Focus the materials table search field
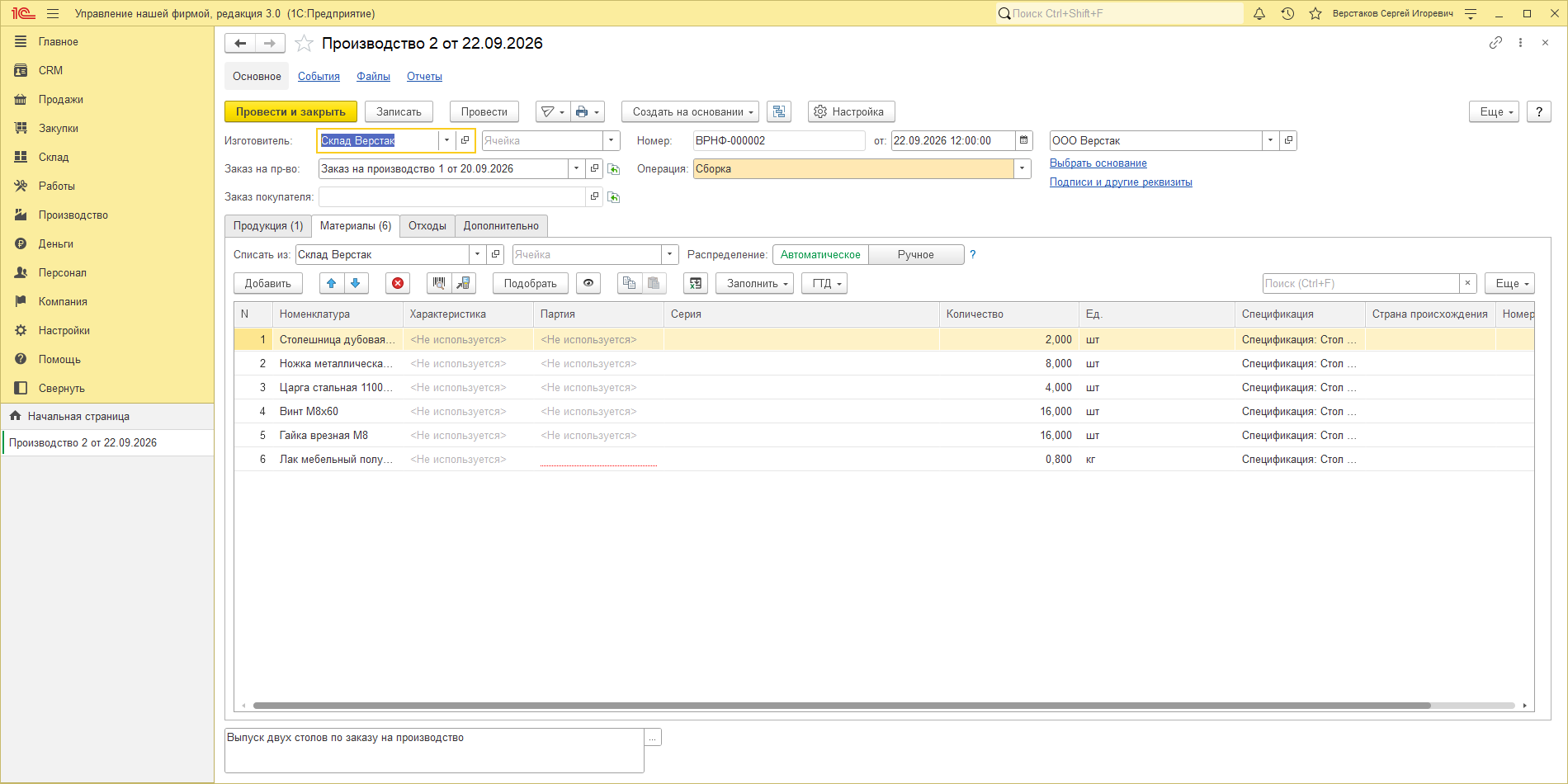 tap(1361, 283)
